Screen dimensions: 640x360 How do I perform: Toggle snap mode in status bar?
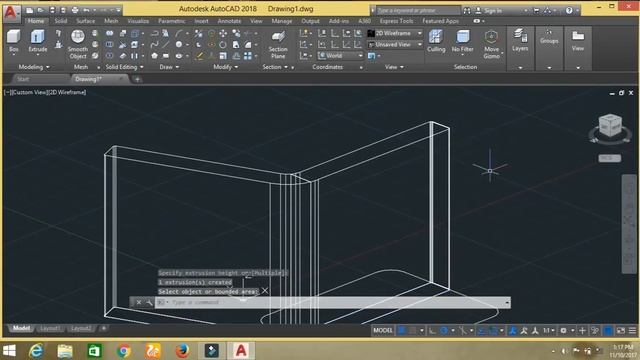point(413,331)
